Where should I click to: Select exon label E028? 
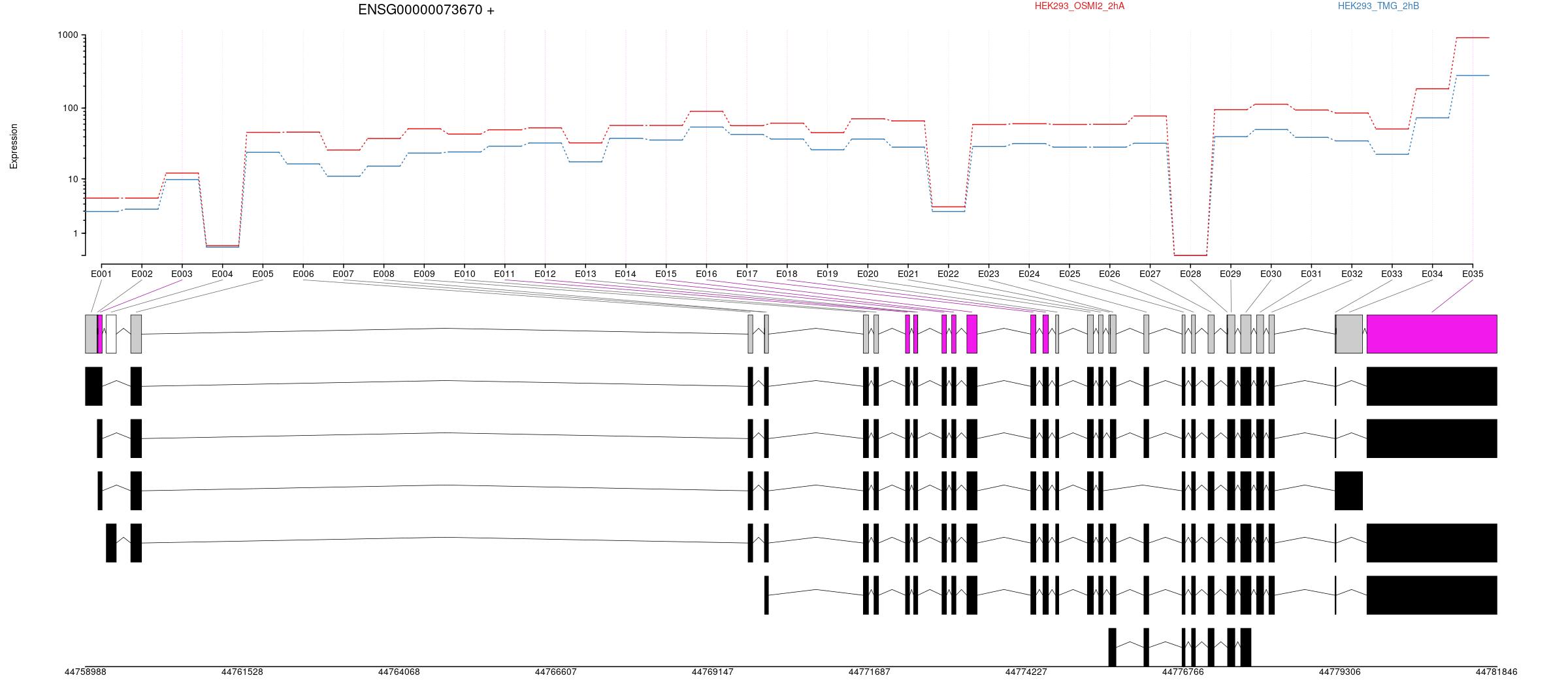1190,274
